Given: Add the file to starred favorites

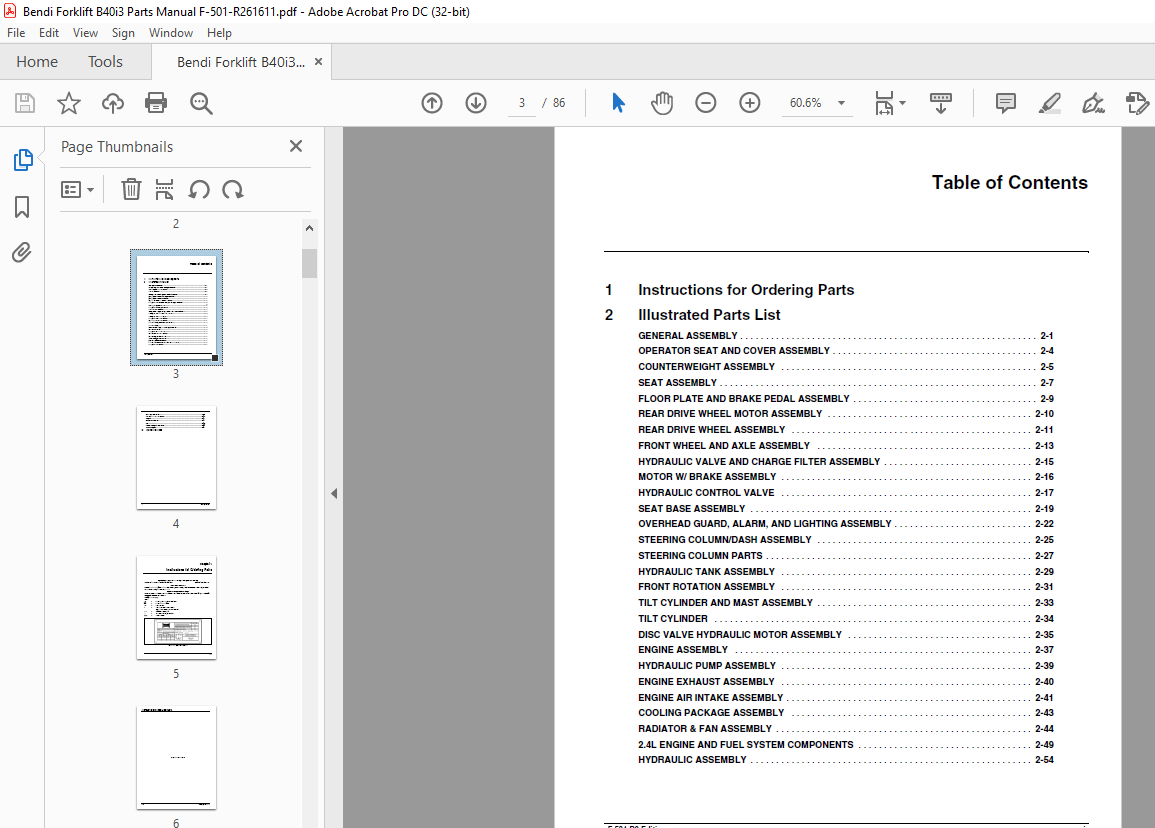Looking at the screenshot, I should pos(69,103).
